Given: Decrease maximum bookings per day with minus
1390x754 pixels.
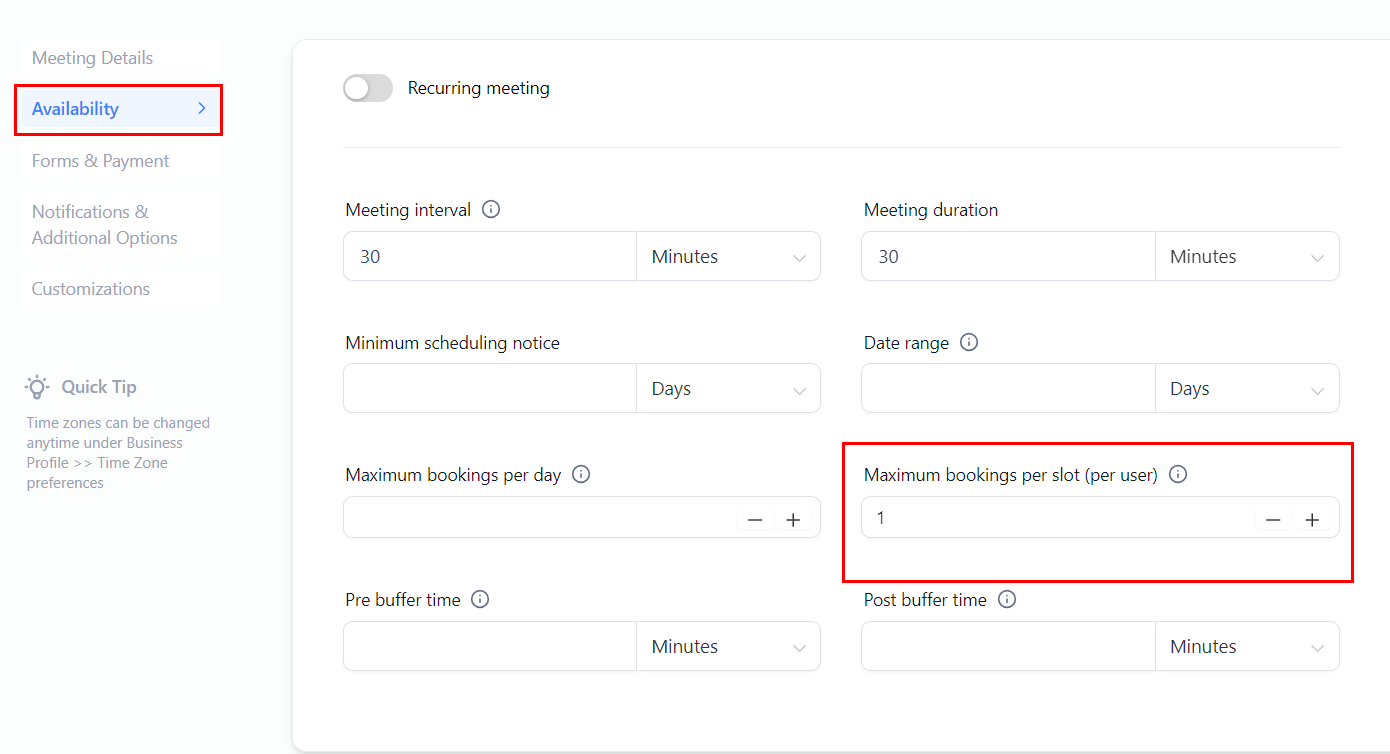Looking at the screenshot, I should [x=755, y=520].
